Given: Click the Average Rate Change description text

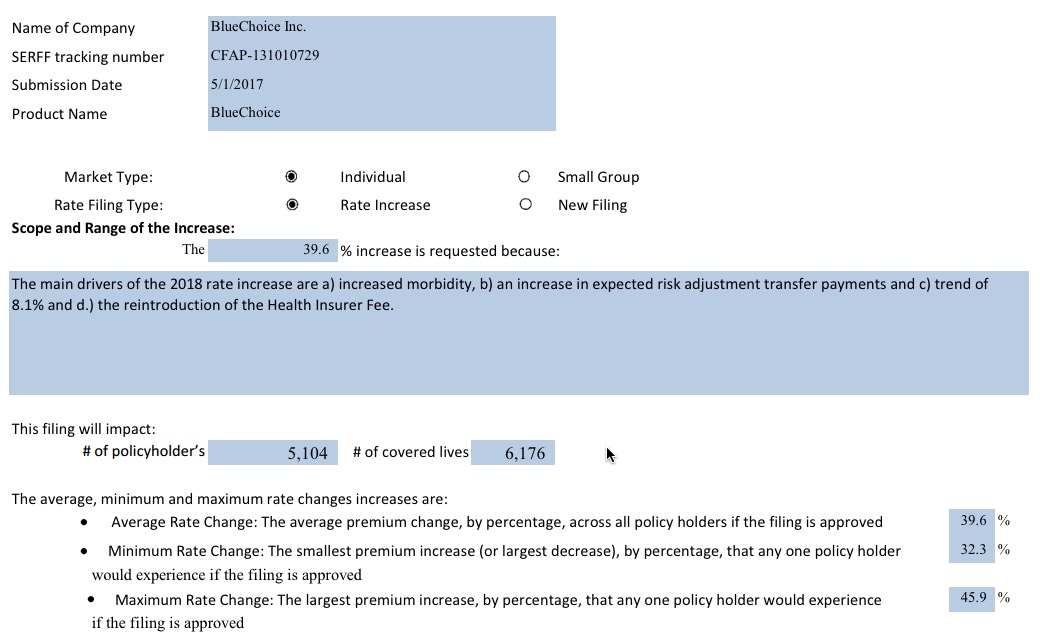Looking at the screenshot, I should click(496, 522).
